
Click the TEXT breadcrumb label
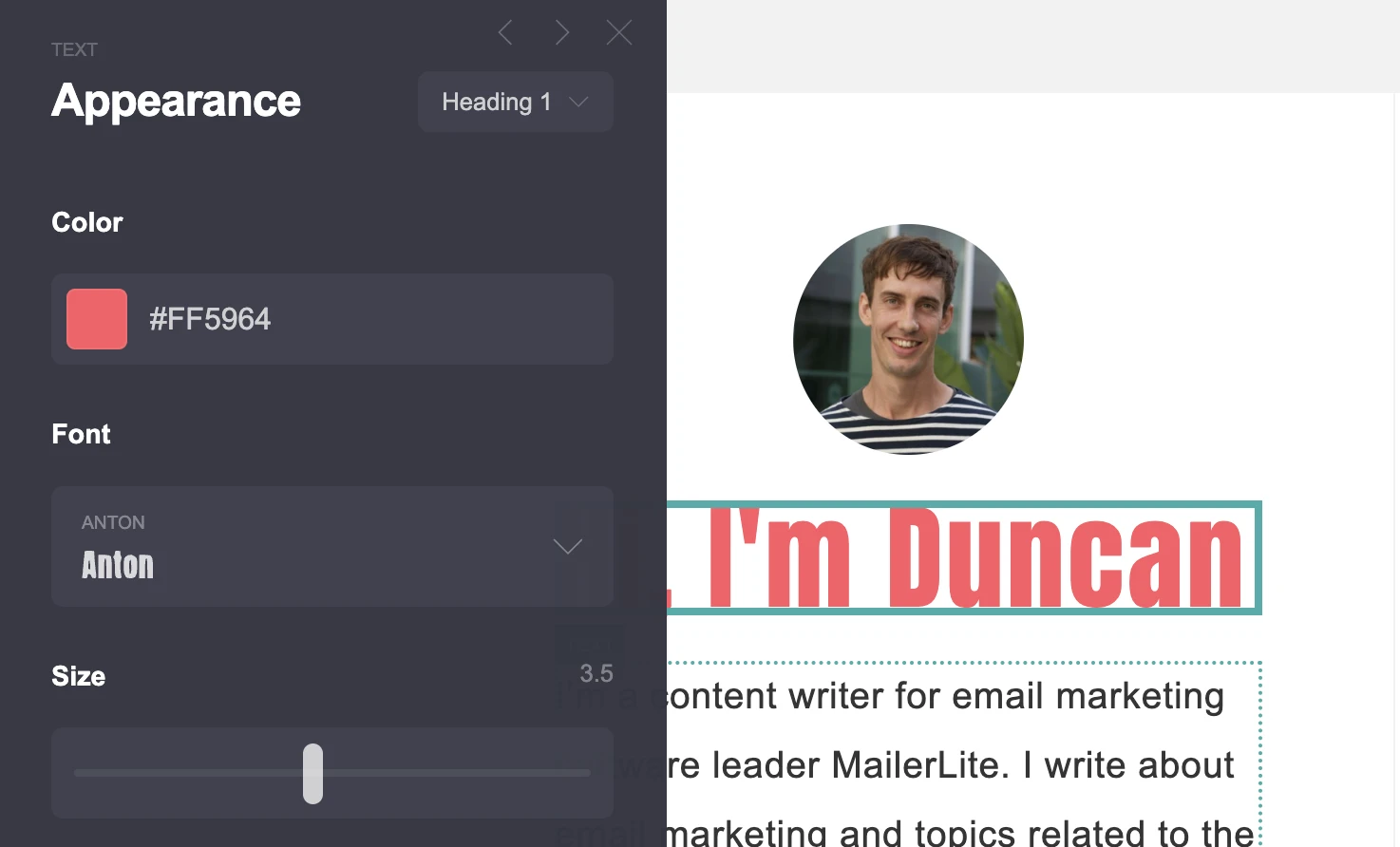(x=74, y=49)
